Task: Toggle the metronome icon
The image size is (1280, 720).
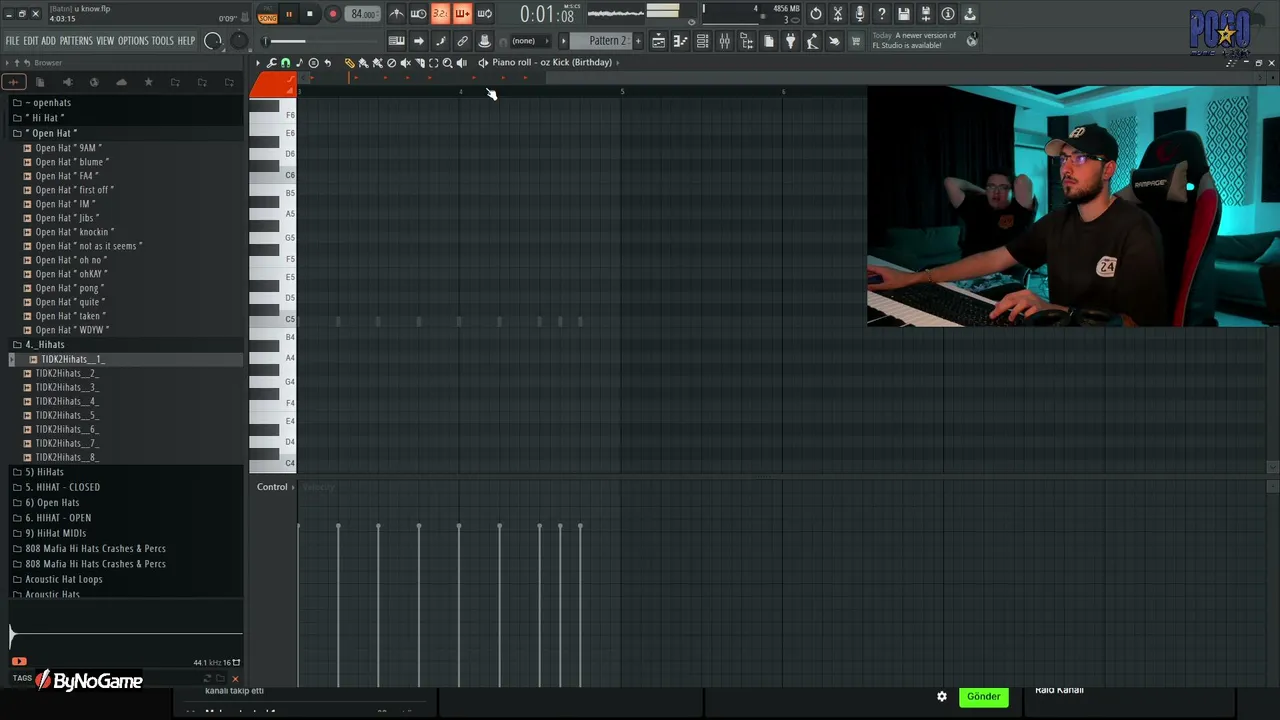Action: 397,14
